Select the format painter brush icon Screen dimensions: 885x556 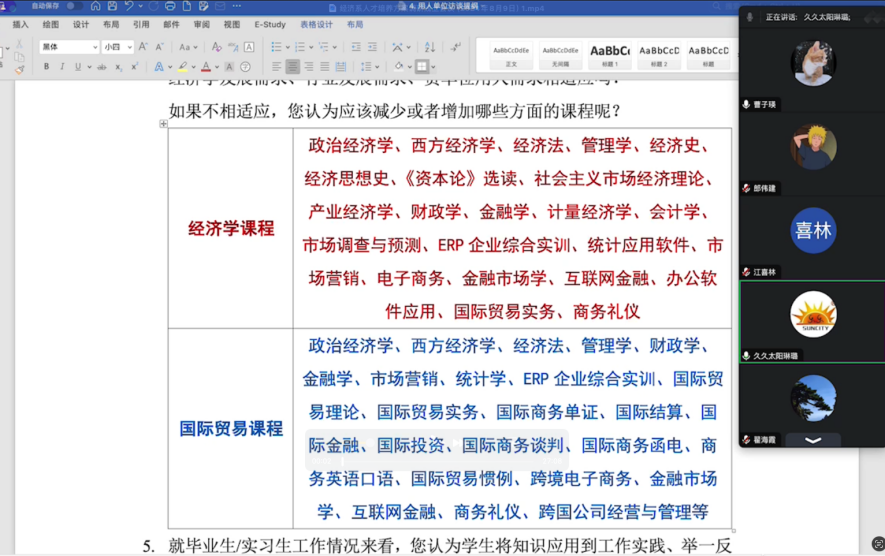(19, 69)
